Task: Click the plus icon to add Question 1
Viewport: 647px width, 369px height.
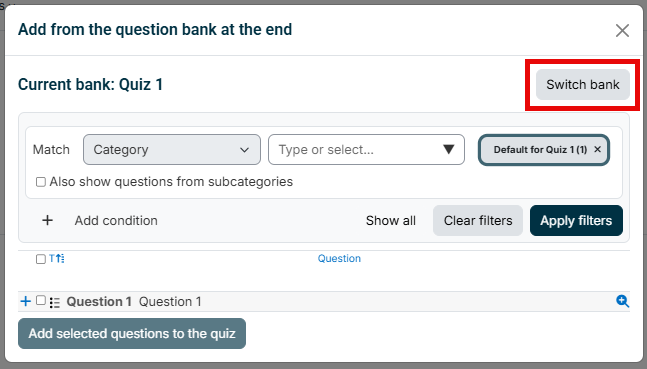Action: coord(26,301)
